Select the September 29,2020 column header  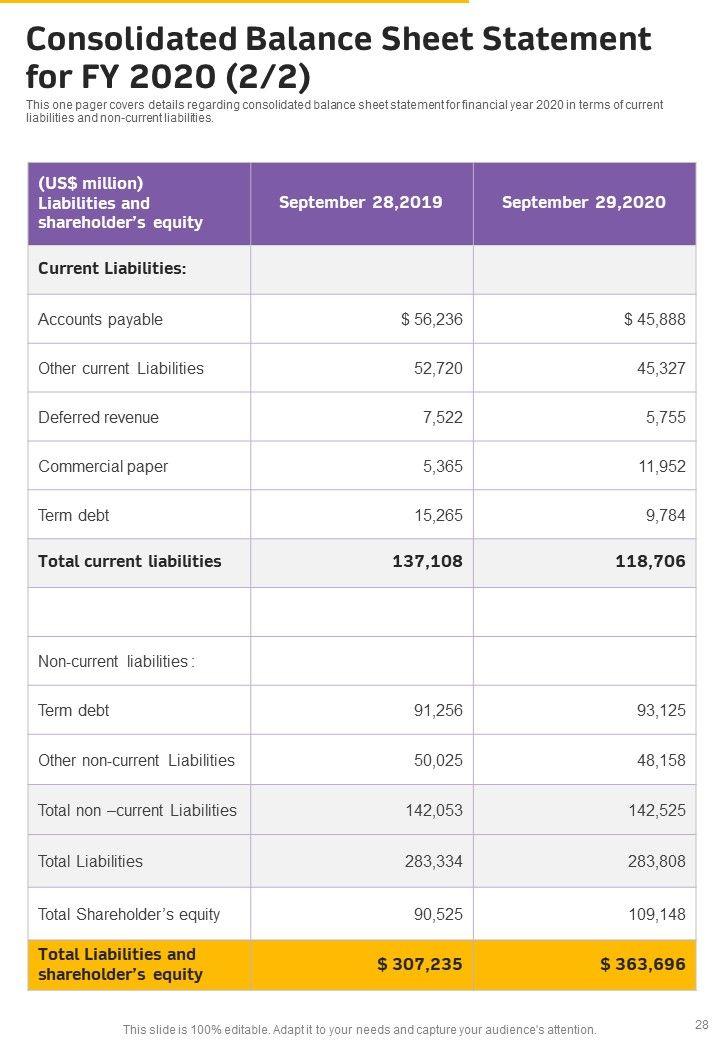[x=584, y=202]
